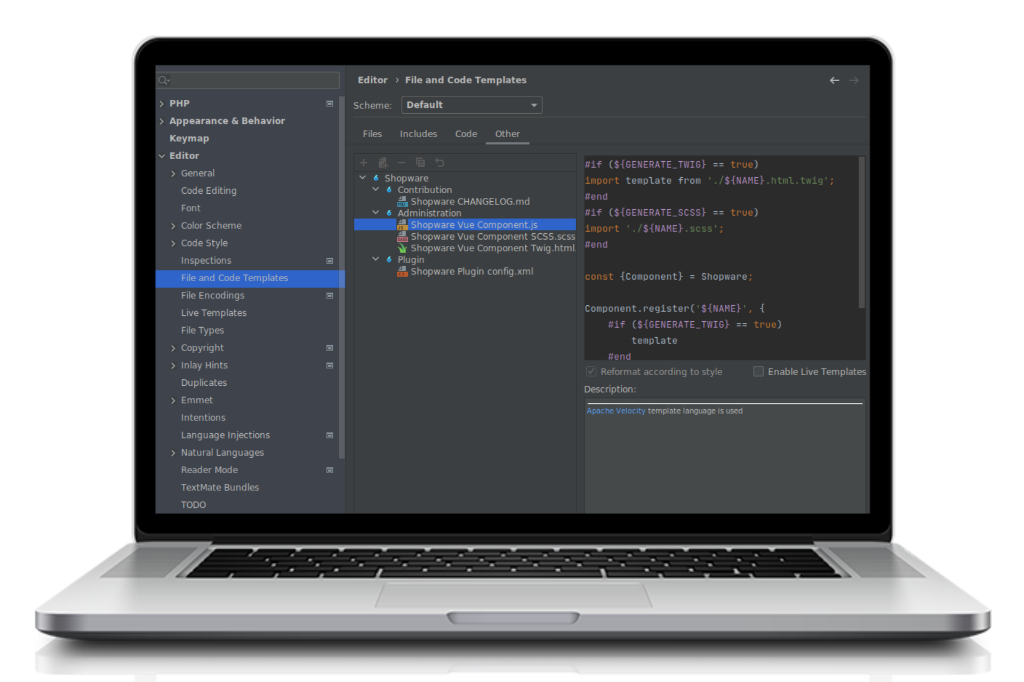The image size is (1024, 682).
Task: Go back with the left arrow
Action: [834, 80]
